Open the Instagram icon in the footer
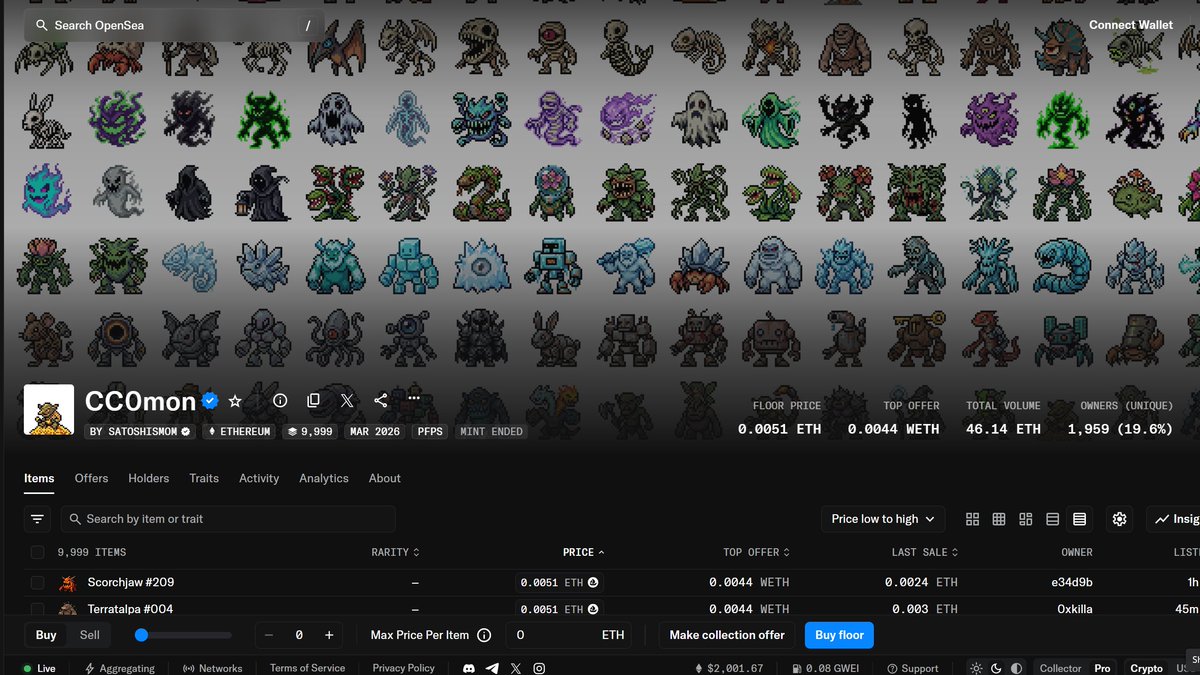 (539, 668)
